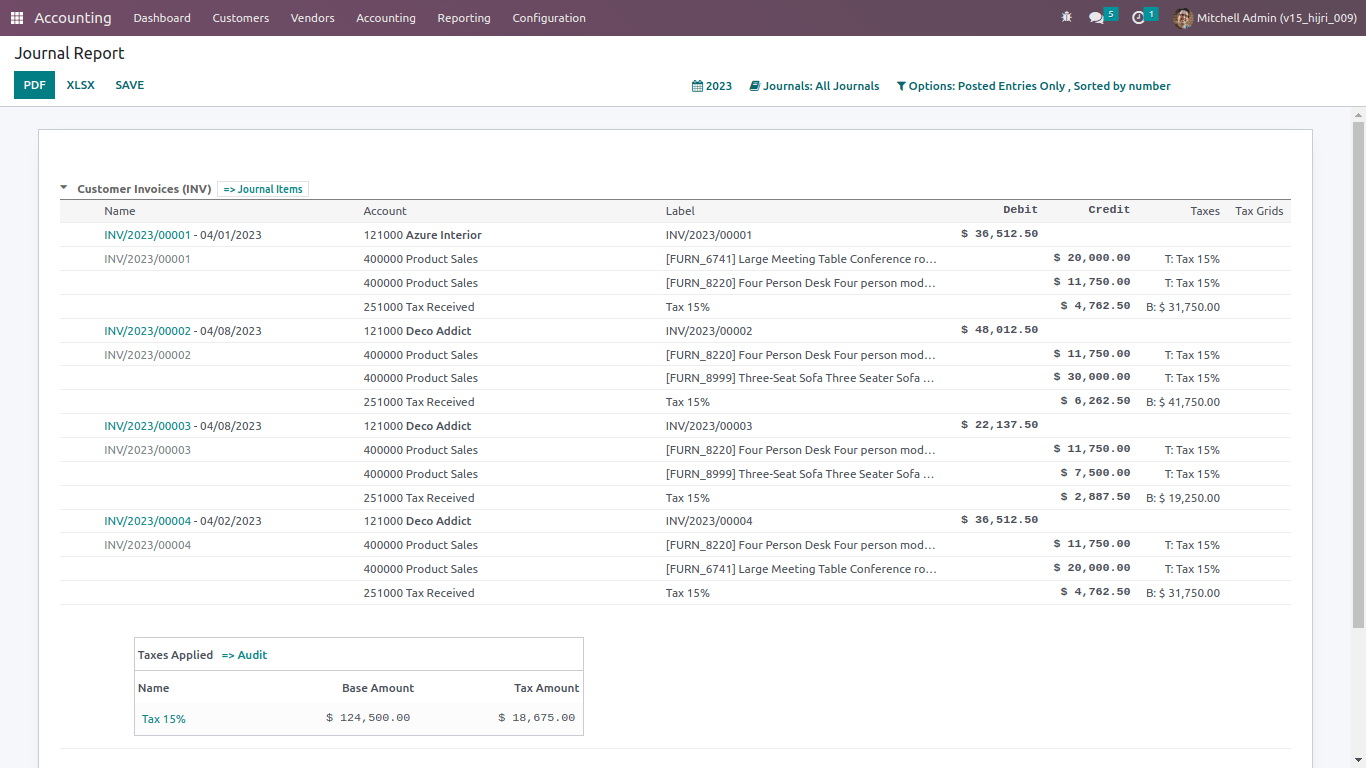Click the debit amount $ 48,012.50

pyautogui.click(x=999, y=330)
